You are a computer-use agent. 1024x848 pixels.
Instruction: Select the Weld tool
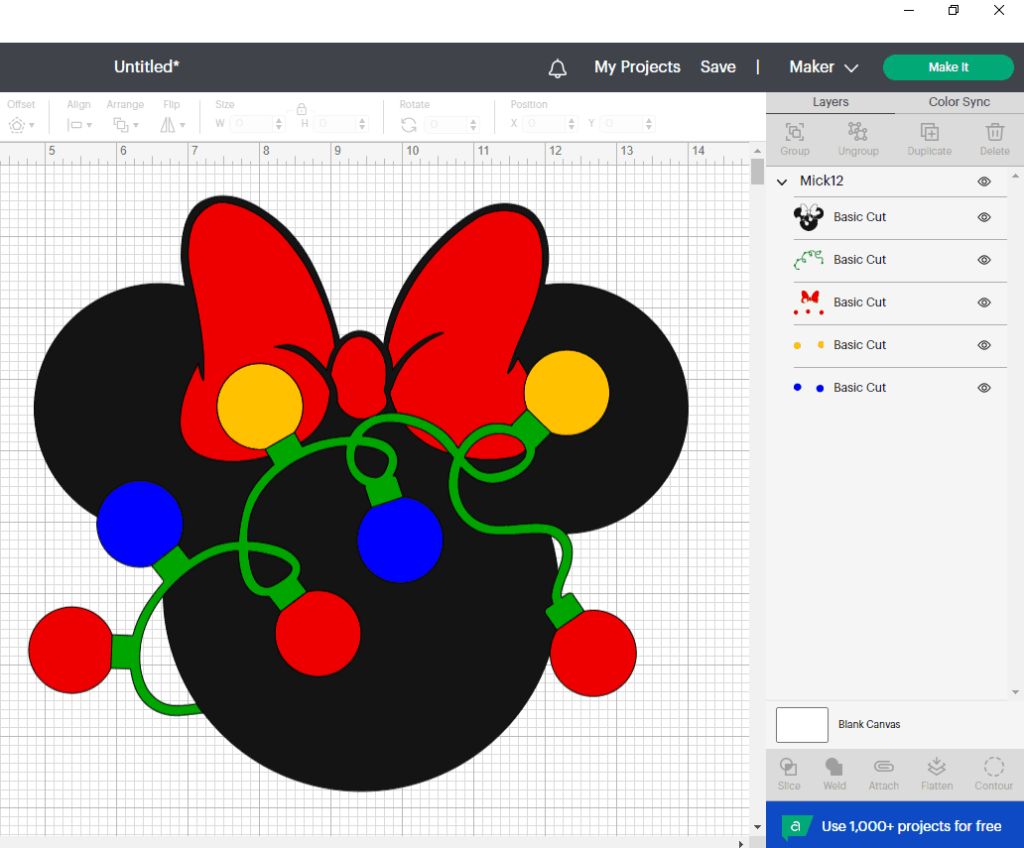click(x=834, y=767)
